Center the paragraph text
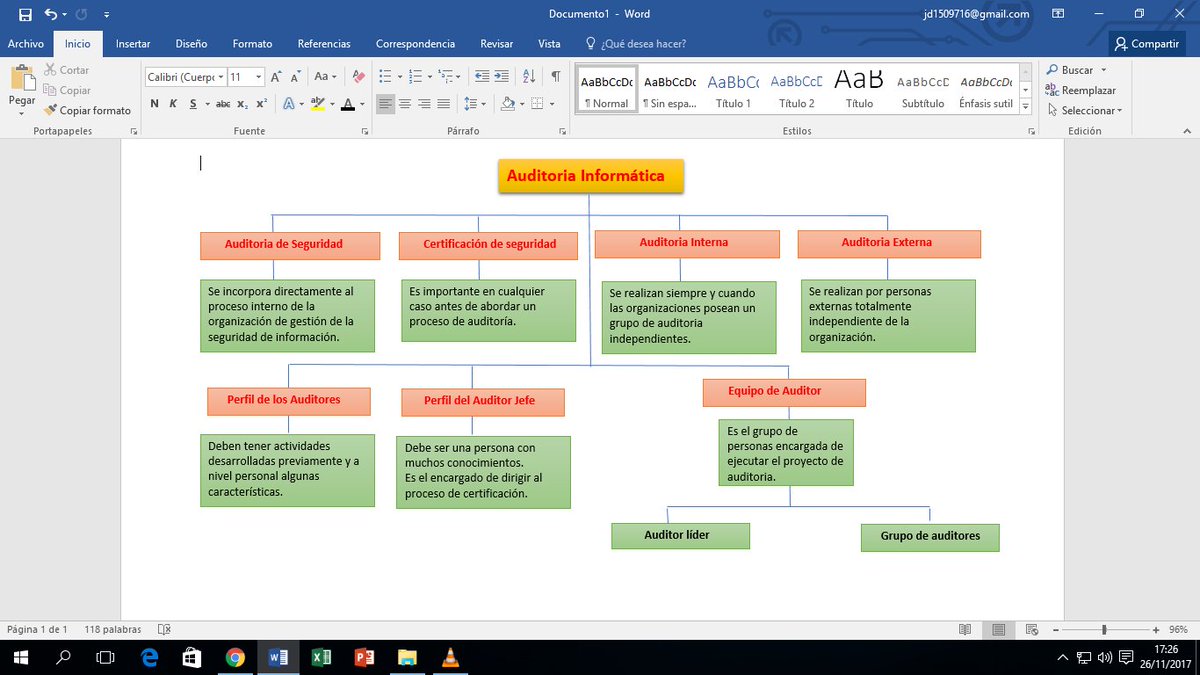1200x675 pixels. point(405,103)
